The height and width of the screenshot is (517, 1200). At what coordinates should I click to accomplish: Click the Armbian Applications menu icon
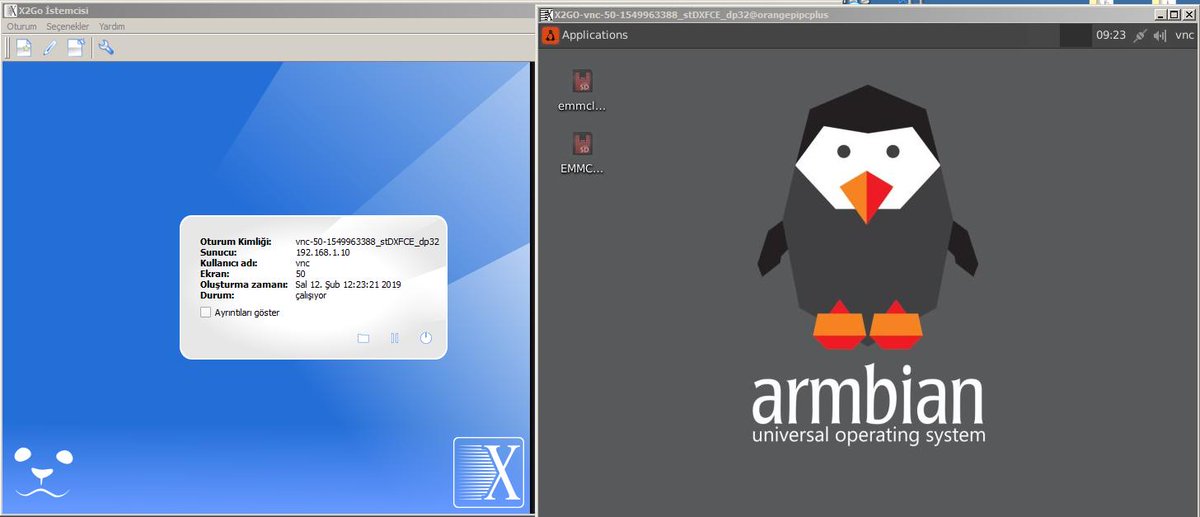coord(550,35)
